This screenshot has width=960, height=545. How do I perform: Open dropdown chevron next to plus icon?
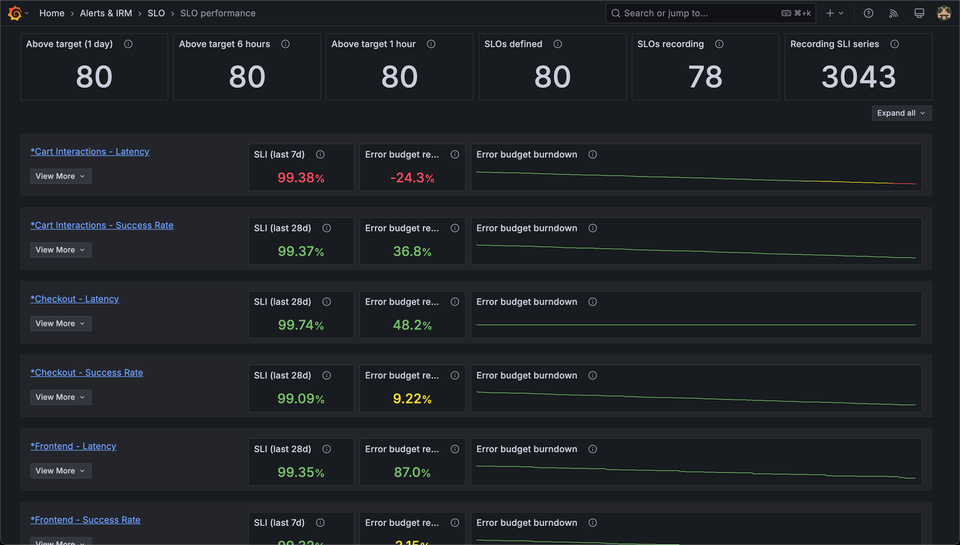coord(841,13)
